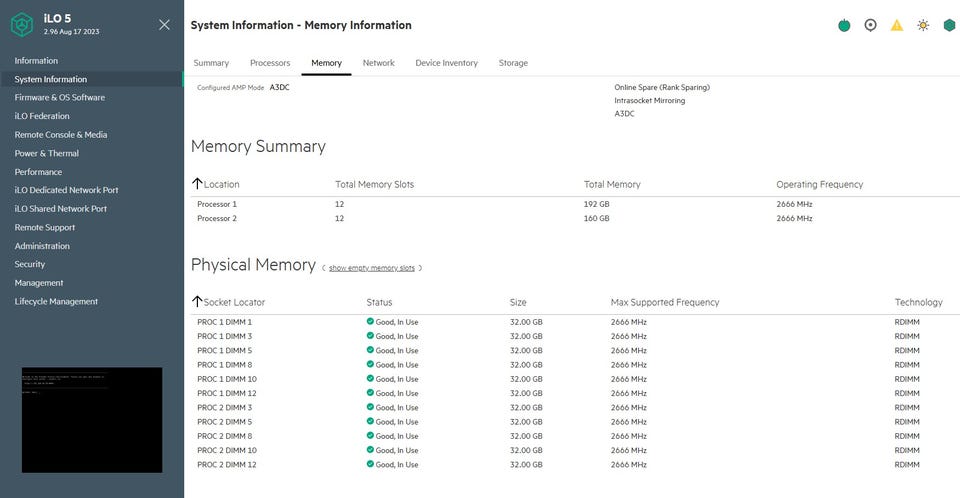Open the remote console thumbnail preview
Image resolution: width=960 pixels, height=498 pixels.
click(92, 420)
